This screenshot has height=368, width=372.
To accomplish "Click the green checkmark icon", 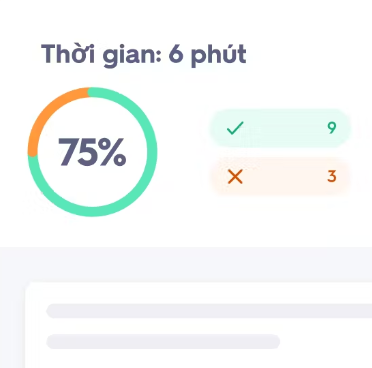I will (235, 128).
